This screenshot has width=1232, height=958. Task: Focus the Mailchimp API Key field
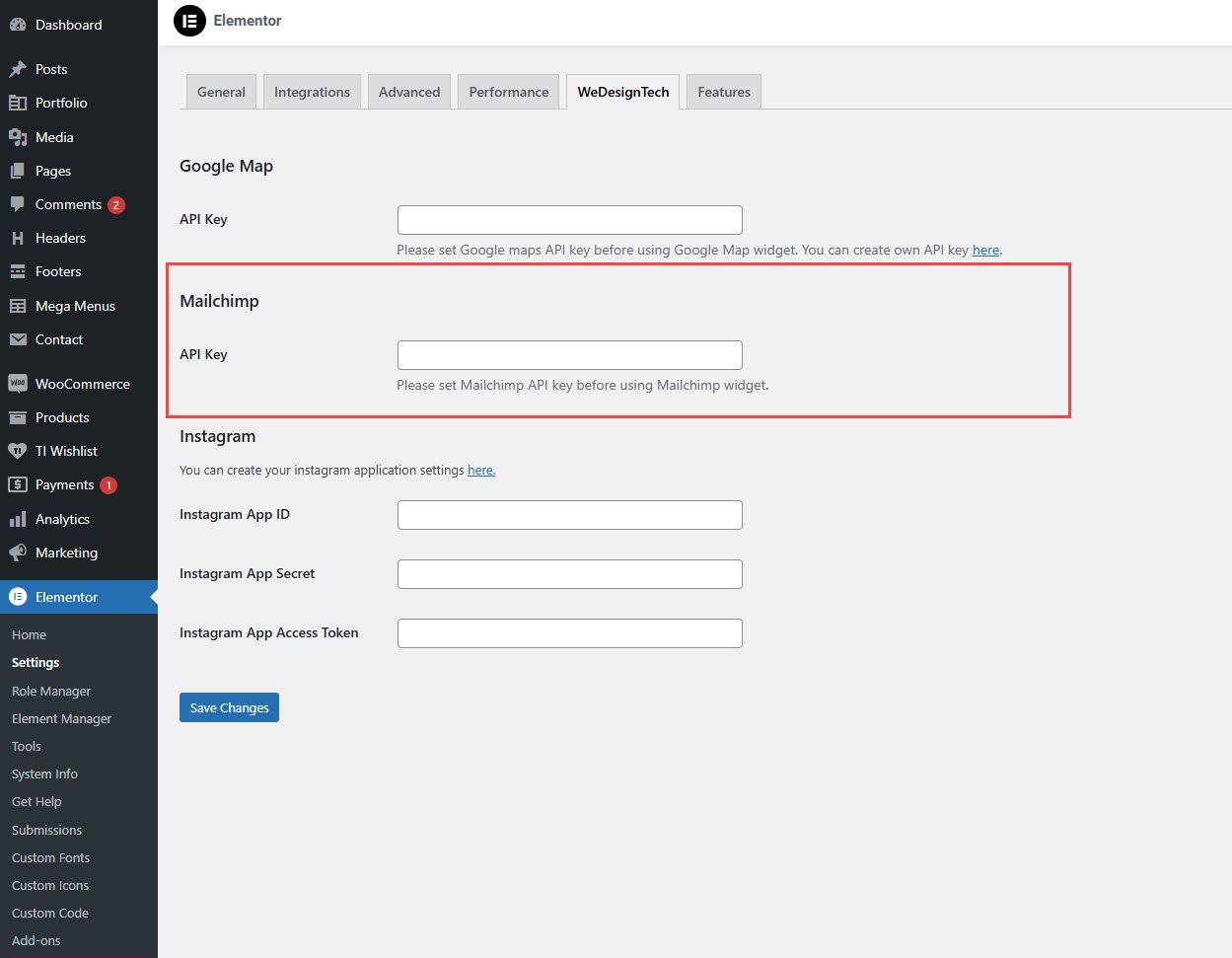569,355
